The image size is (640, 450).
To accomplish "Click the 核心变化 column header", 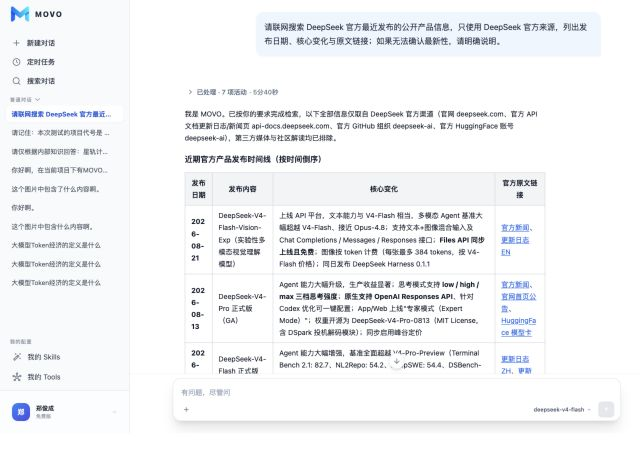I will coord(384,189).
